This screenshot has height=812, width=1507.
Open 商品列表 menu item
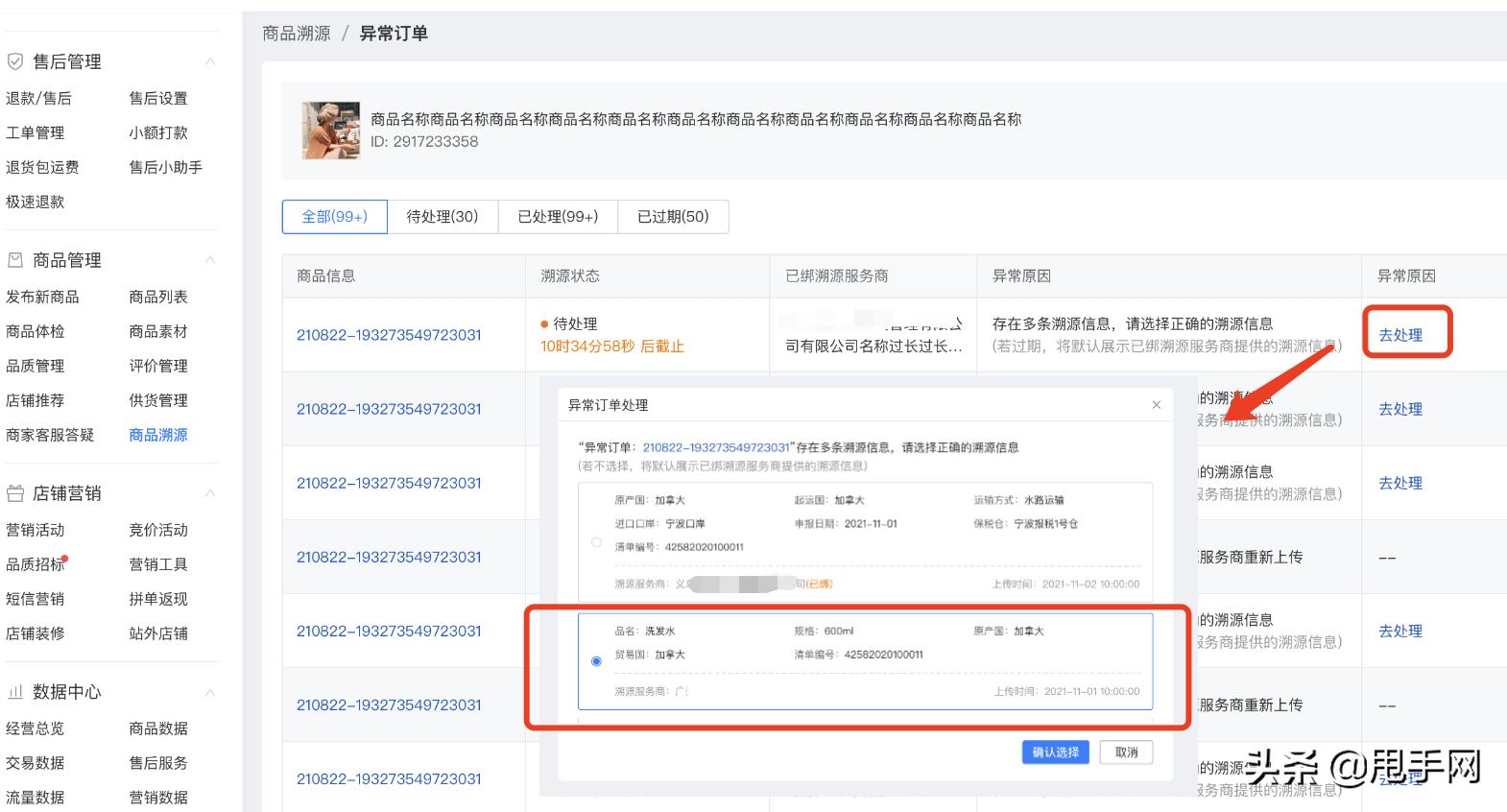tap(158, 297)
